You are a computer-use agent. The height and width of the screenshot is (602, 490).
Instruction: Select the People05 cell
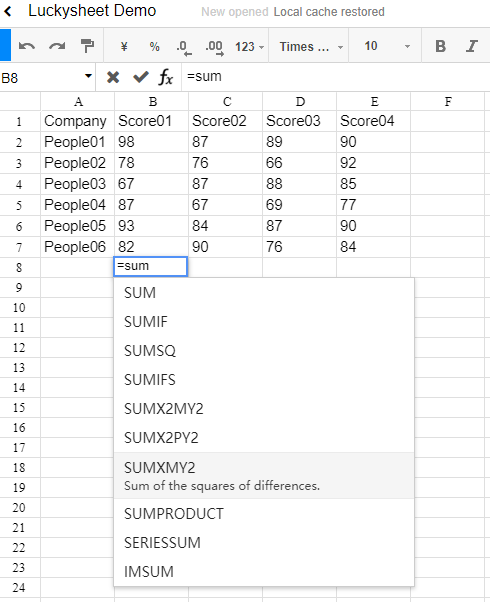78,226
